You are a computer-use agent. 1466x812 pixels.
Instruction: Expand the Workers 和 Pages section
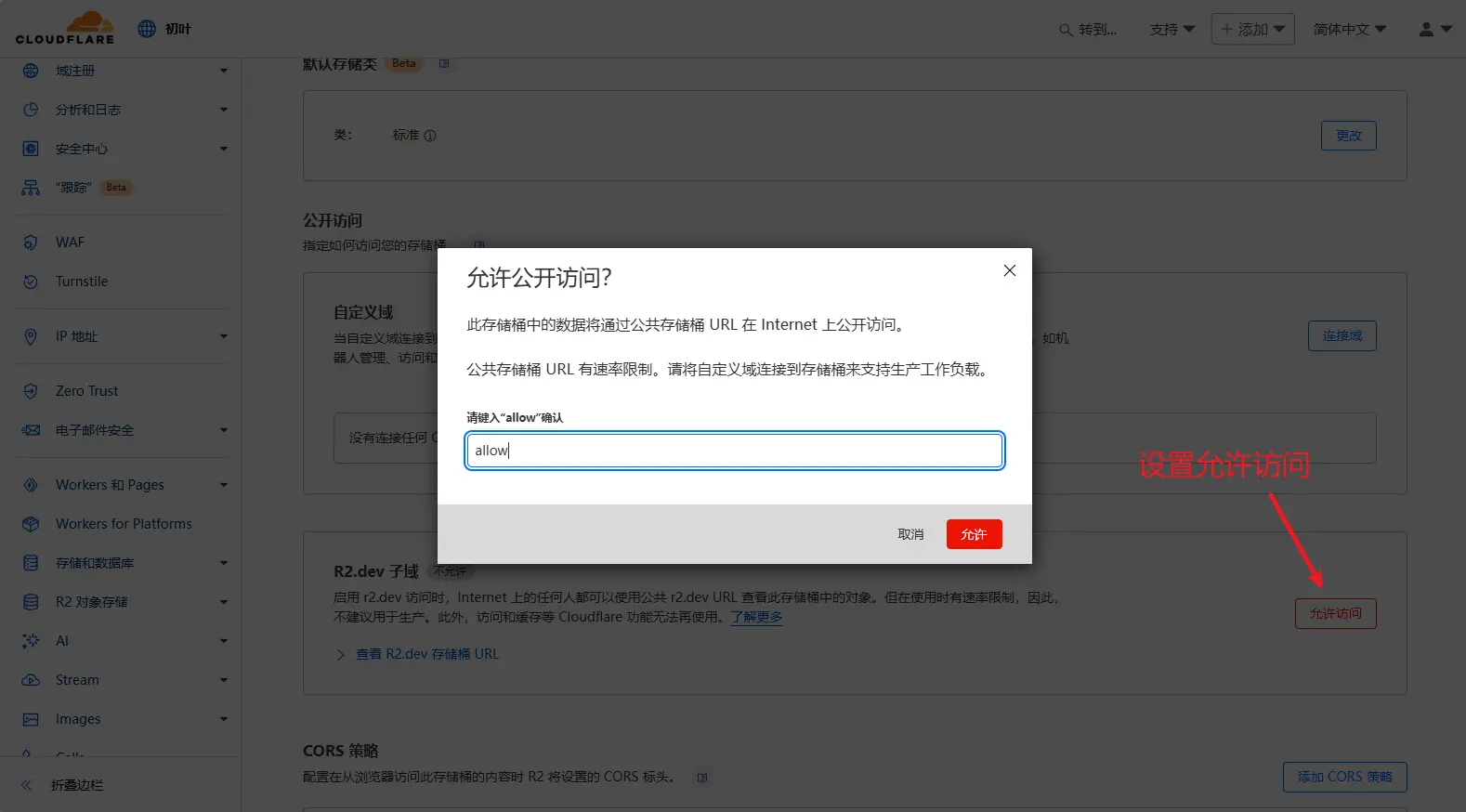click(224, 485)
